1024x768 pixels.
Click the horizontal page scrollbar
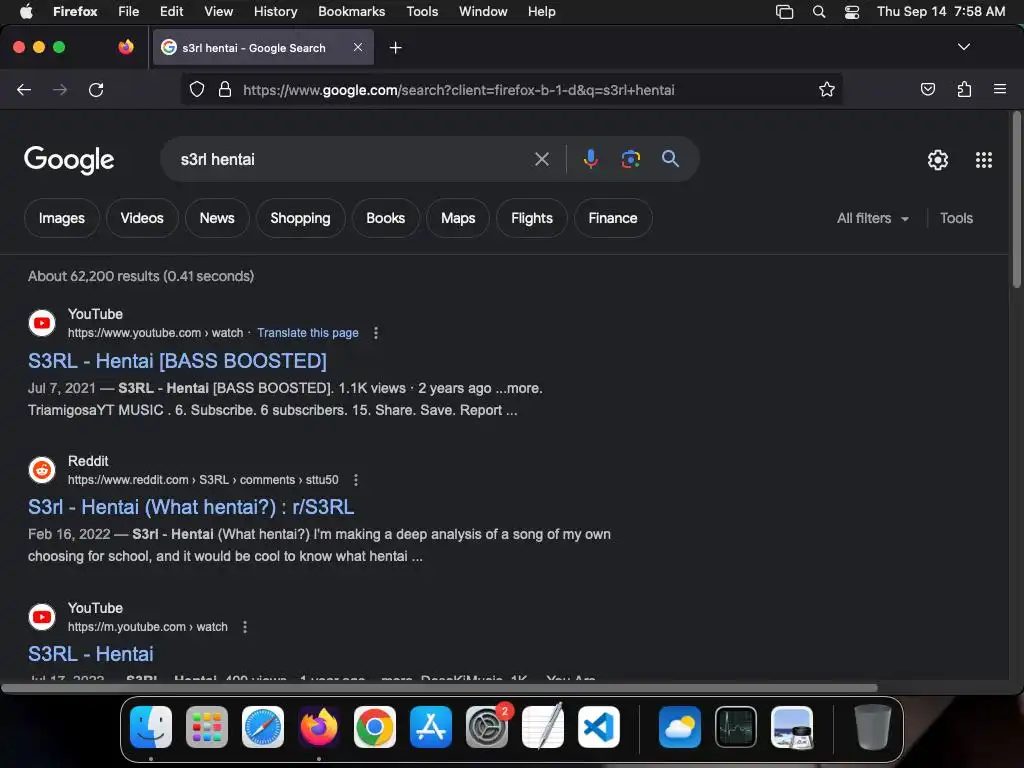[x=439, y=688]
